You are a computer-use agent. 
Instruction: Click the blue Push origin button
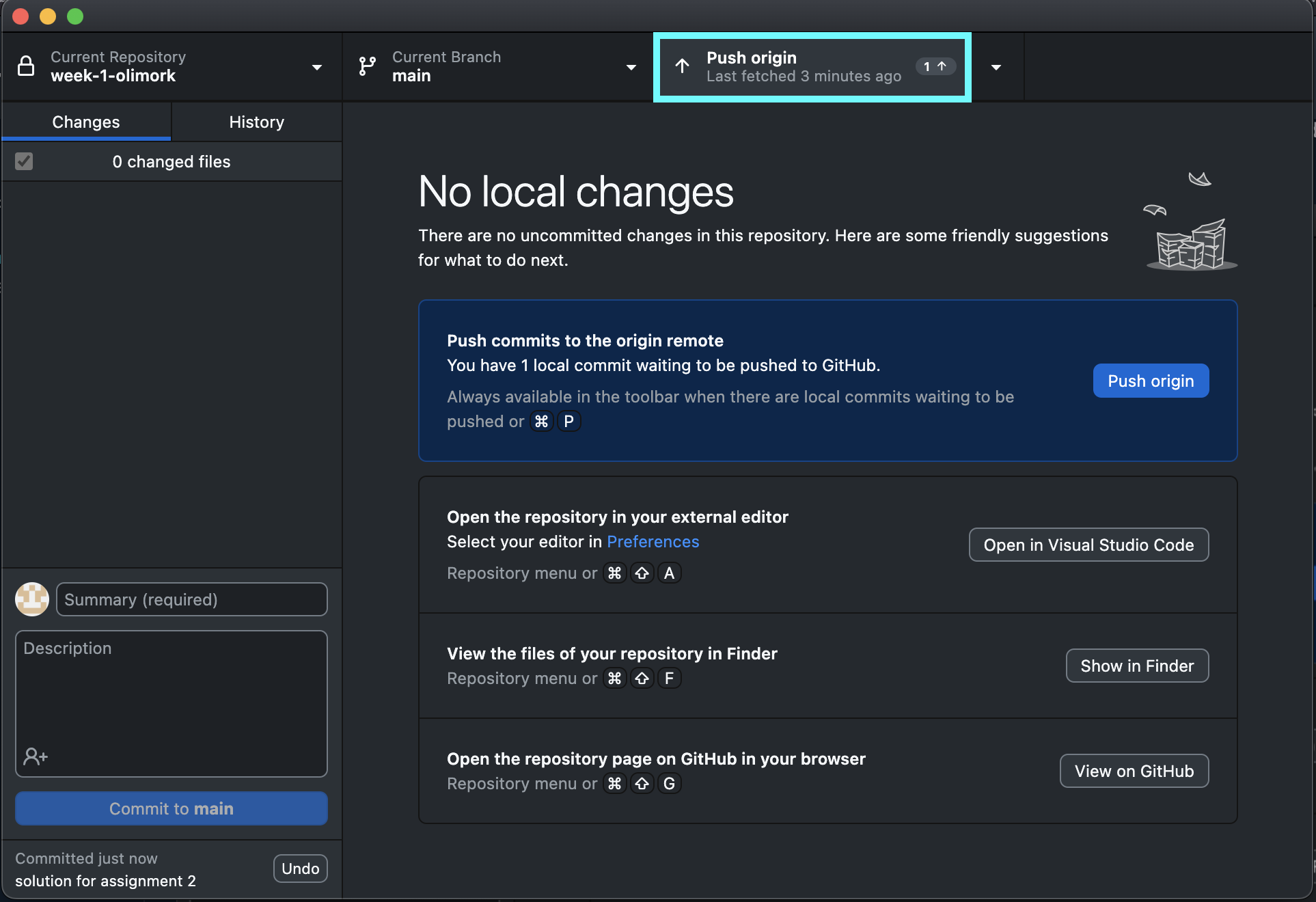(1151, 381)
